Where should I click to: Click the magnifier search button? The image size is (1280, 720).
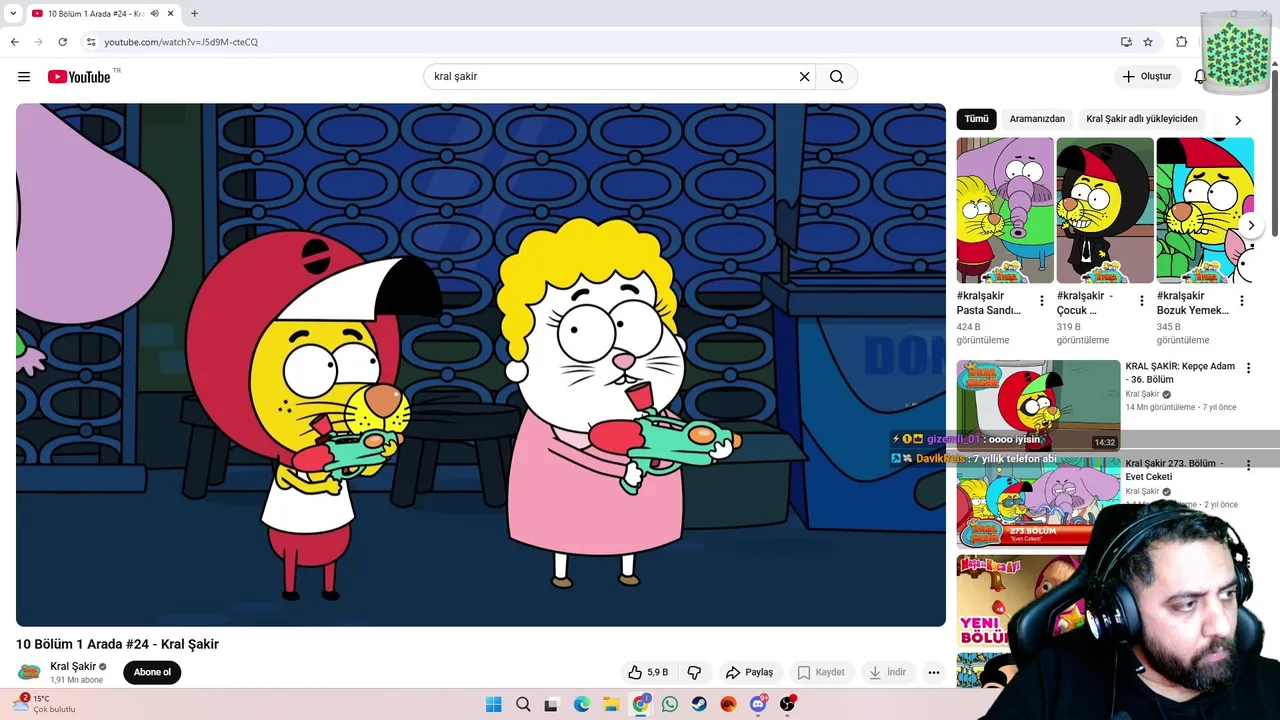pos(836,77)
